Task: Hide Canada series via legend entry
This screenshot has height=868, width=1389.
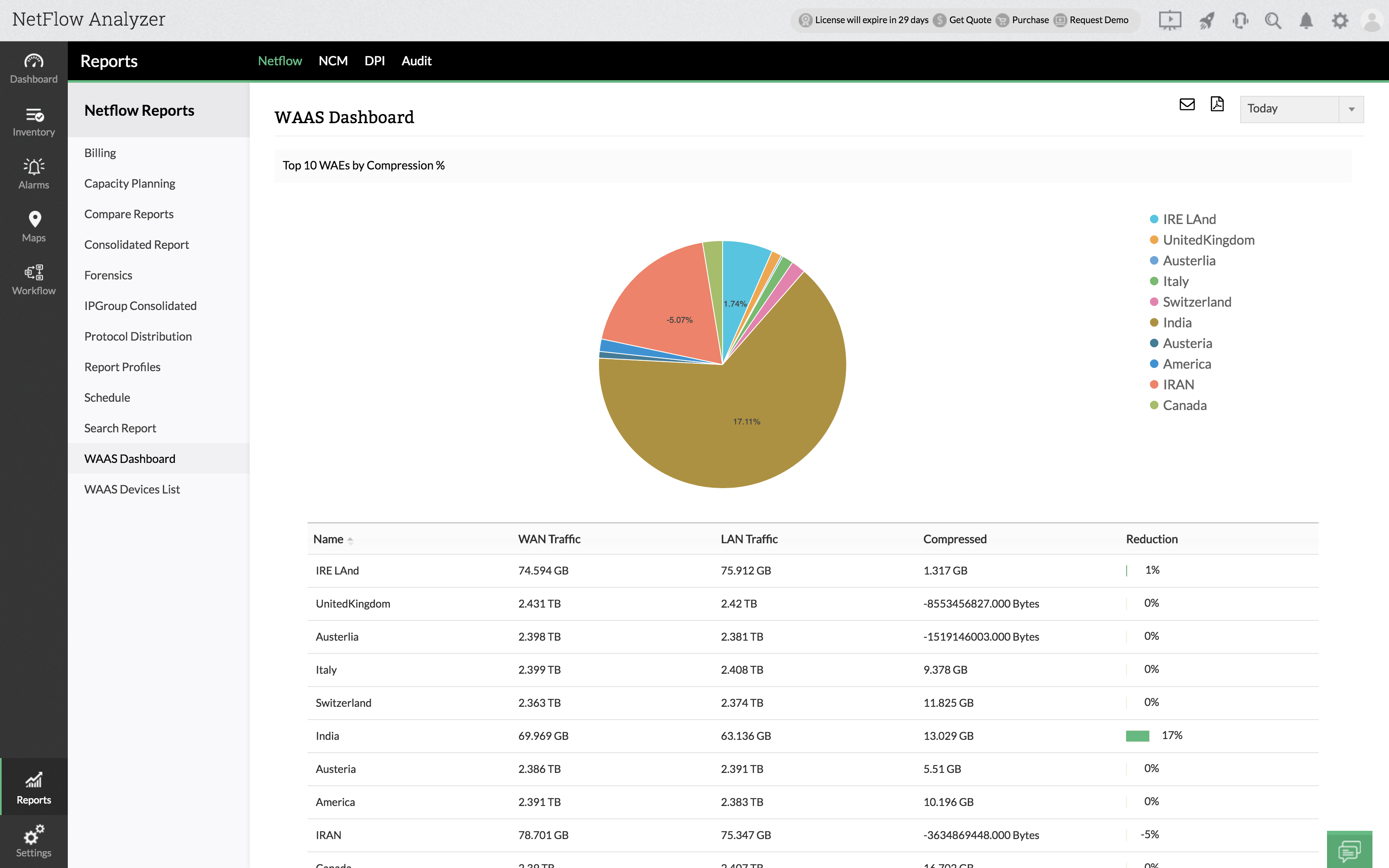Action: (1184, 405)
